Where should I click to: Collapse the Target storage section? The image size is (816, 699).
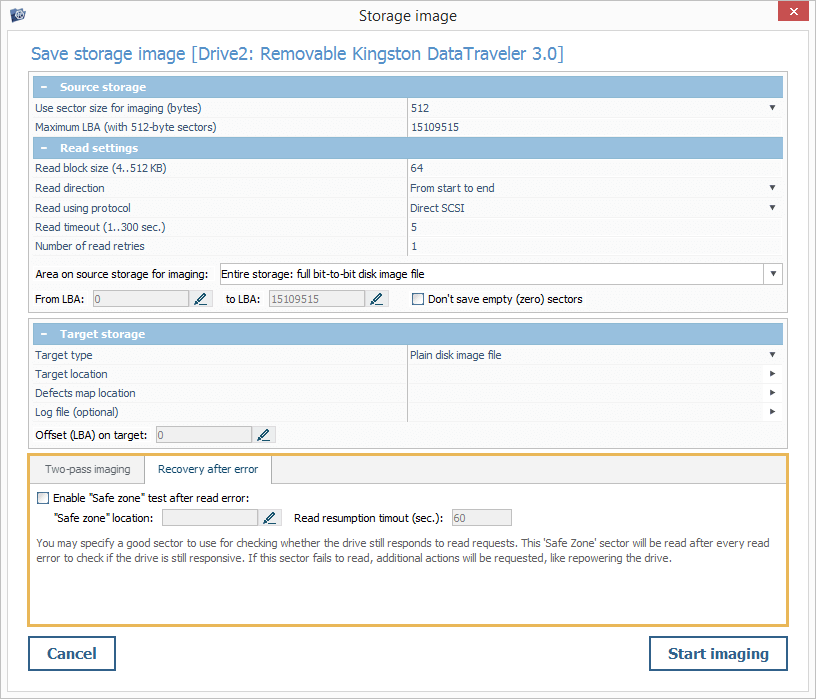(x=44, y=334)
